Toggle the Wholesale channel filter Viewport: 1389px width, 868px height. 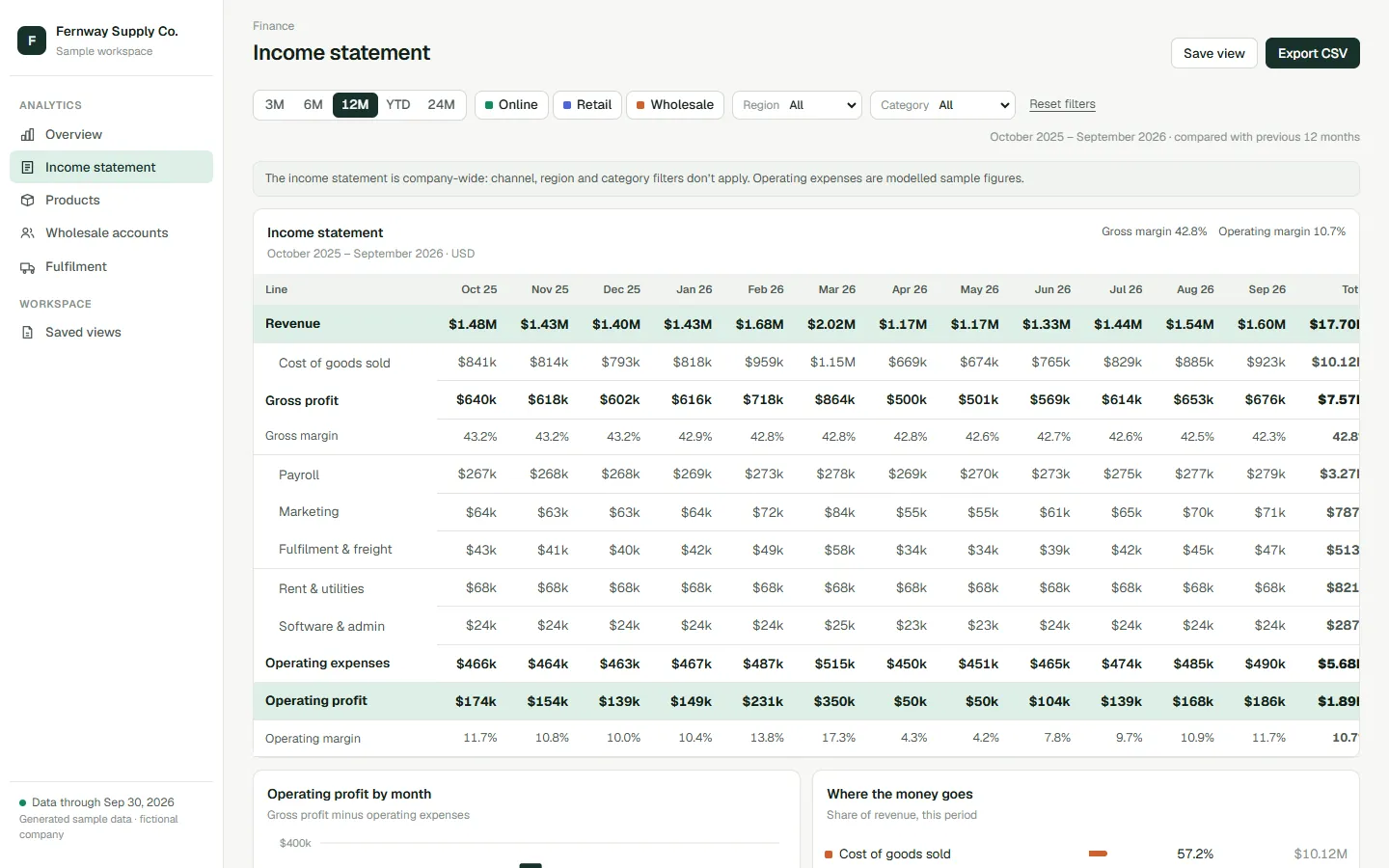coord(675,105)
